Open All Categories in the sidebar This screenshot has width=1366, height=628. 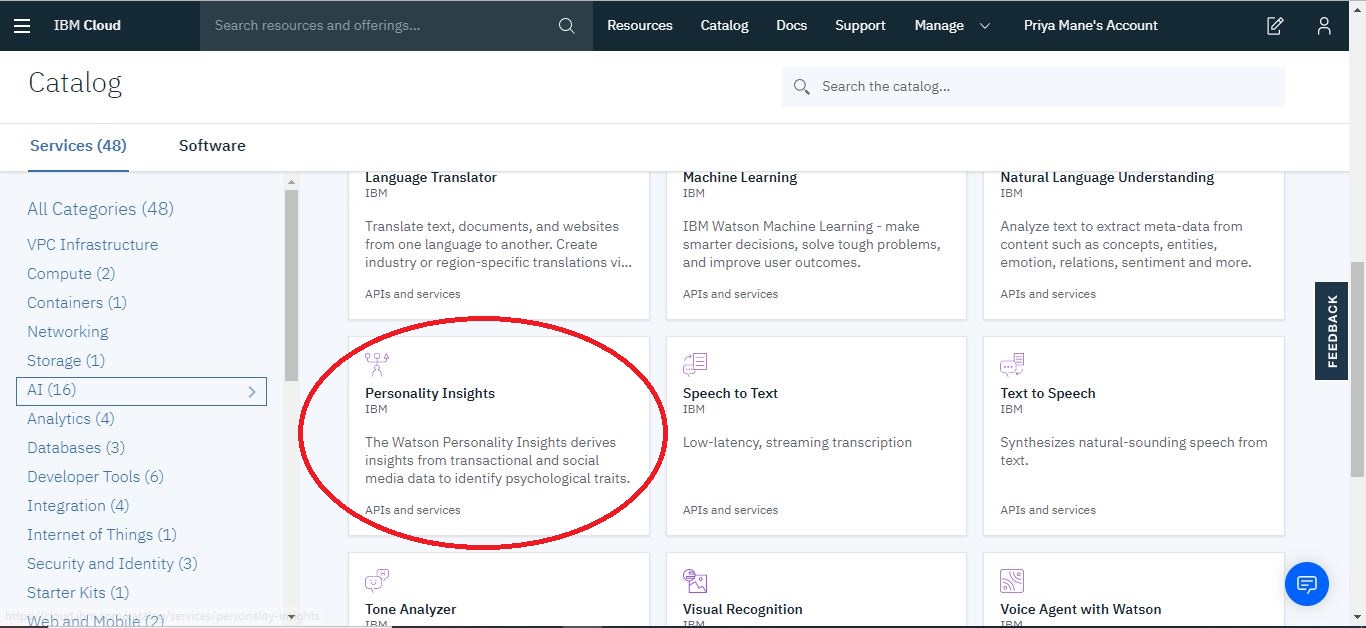click(x=100, y=209)
